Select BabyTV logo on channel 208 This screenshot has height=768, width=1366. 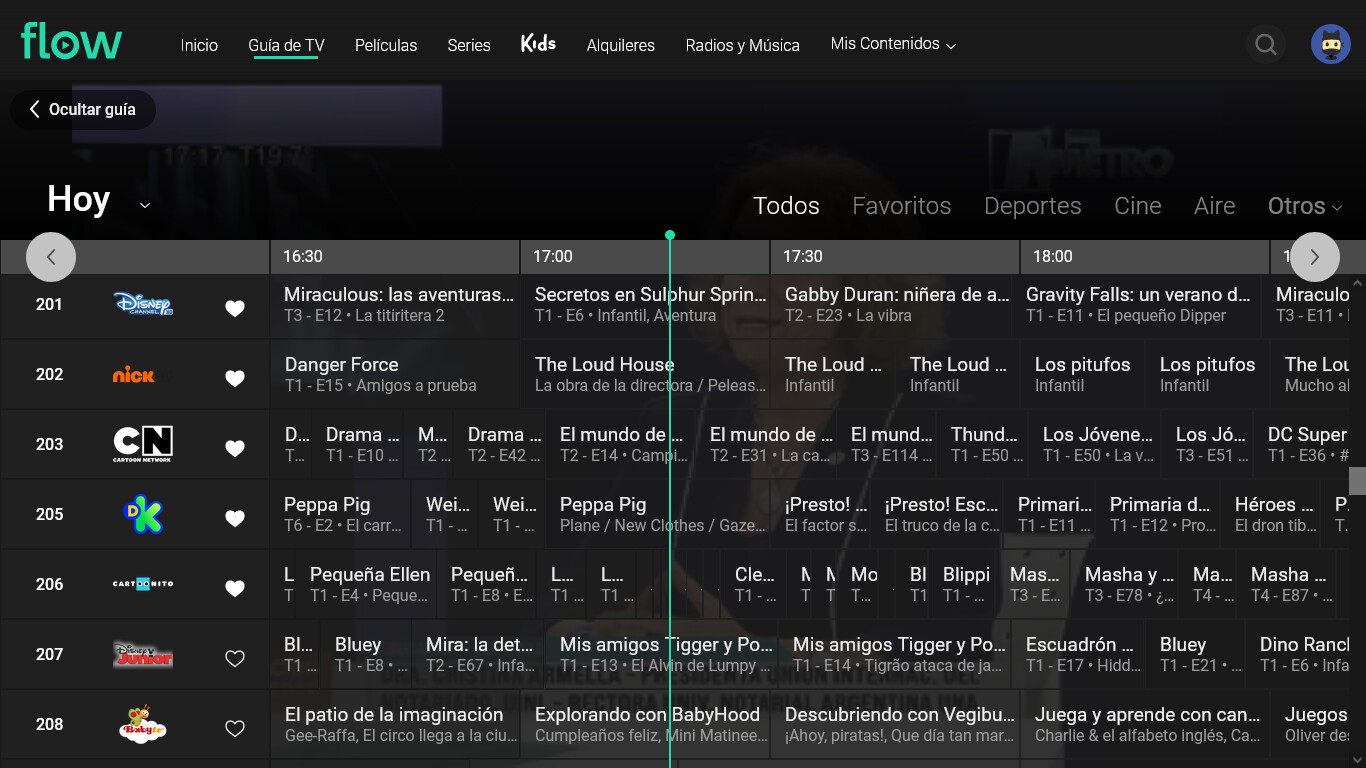[x=143, y=724]
